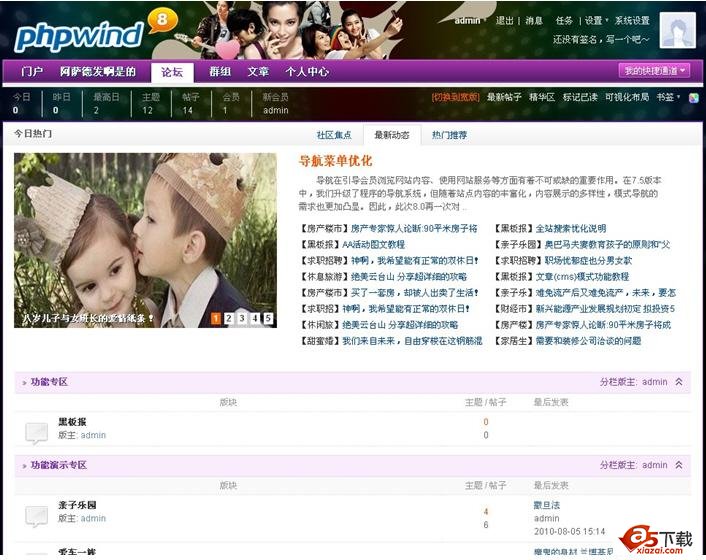Select slide 4 in the slideshow pager
Screen dimensions: 706x560
coord(255,318)
